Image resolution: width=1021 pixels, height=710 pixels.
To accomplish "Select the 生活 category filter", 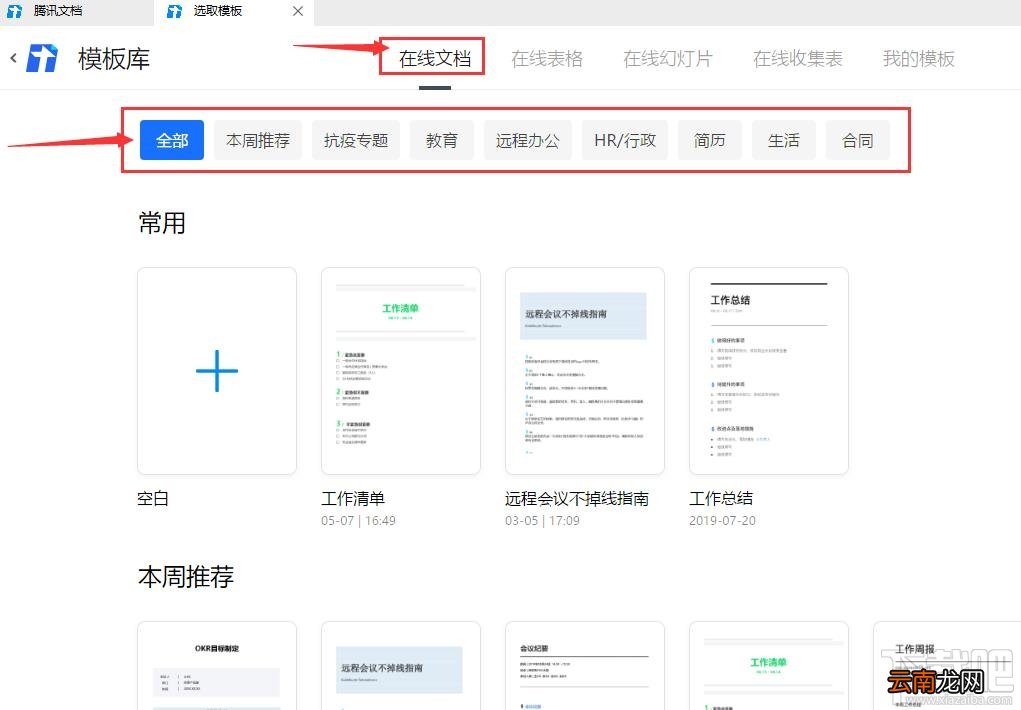I will point(783,140).
